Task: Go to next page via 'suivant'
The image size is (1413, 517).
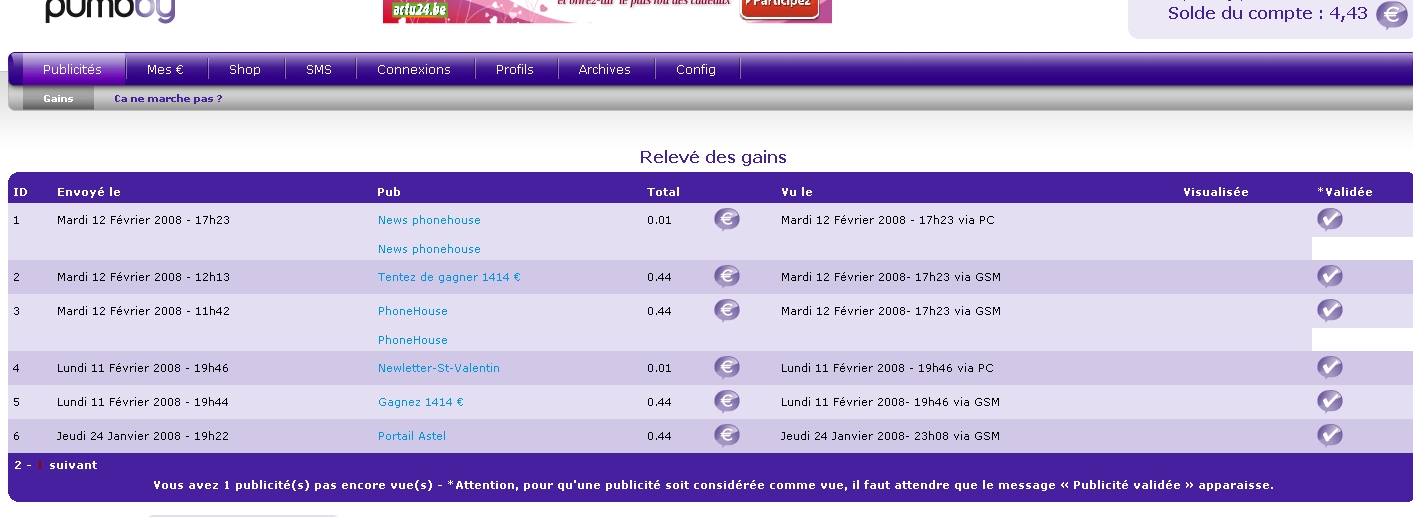Action: (73, 465)
